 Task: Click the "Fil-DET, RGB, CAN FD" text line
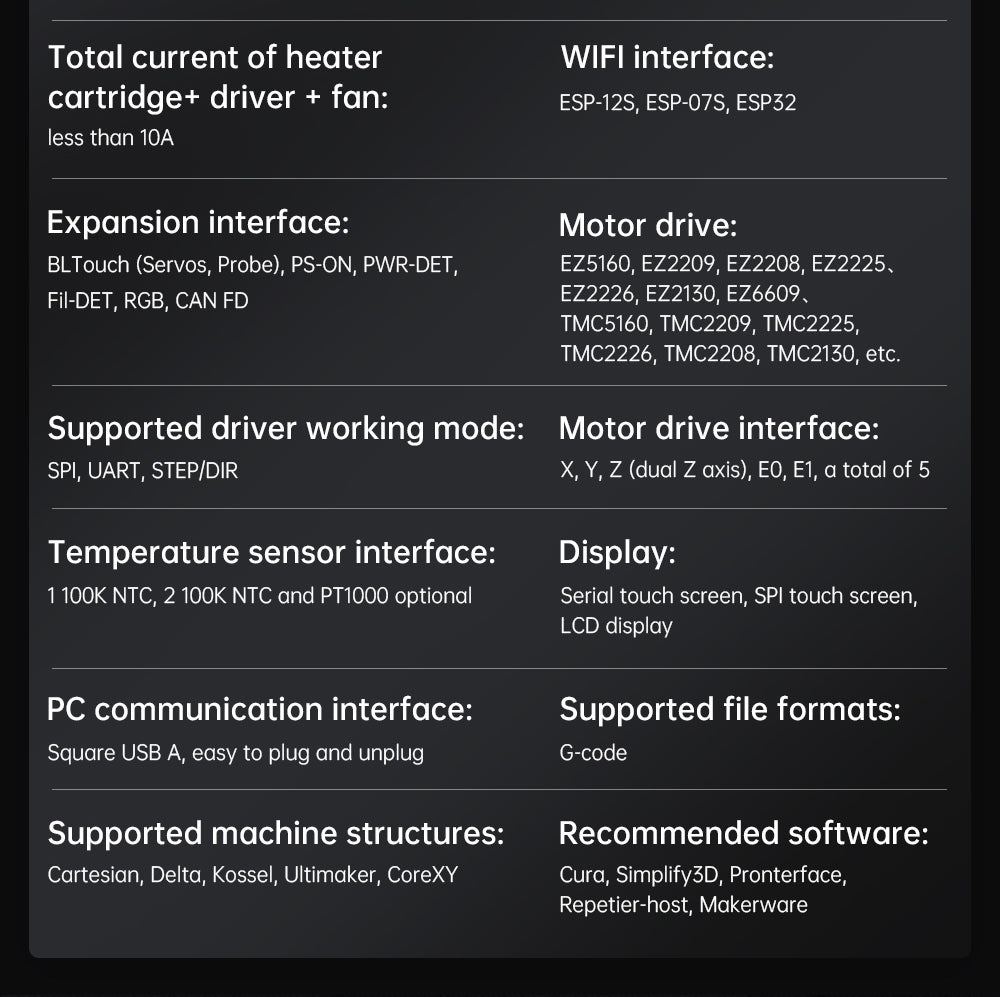[147, 300]
